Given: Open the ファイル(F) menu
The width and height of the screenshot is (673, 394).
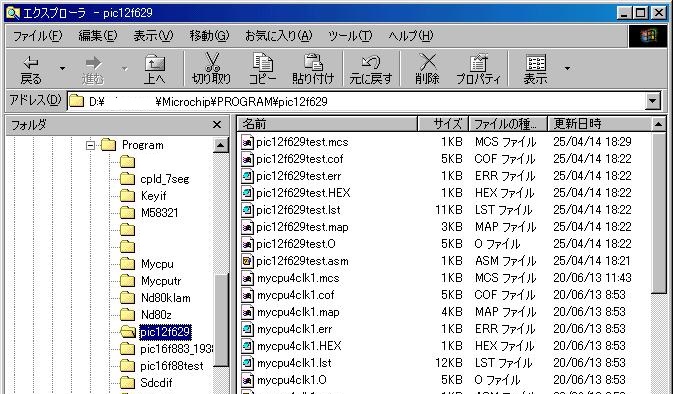Looking at the screenshot, I should [x=38, y=36].
